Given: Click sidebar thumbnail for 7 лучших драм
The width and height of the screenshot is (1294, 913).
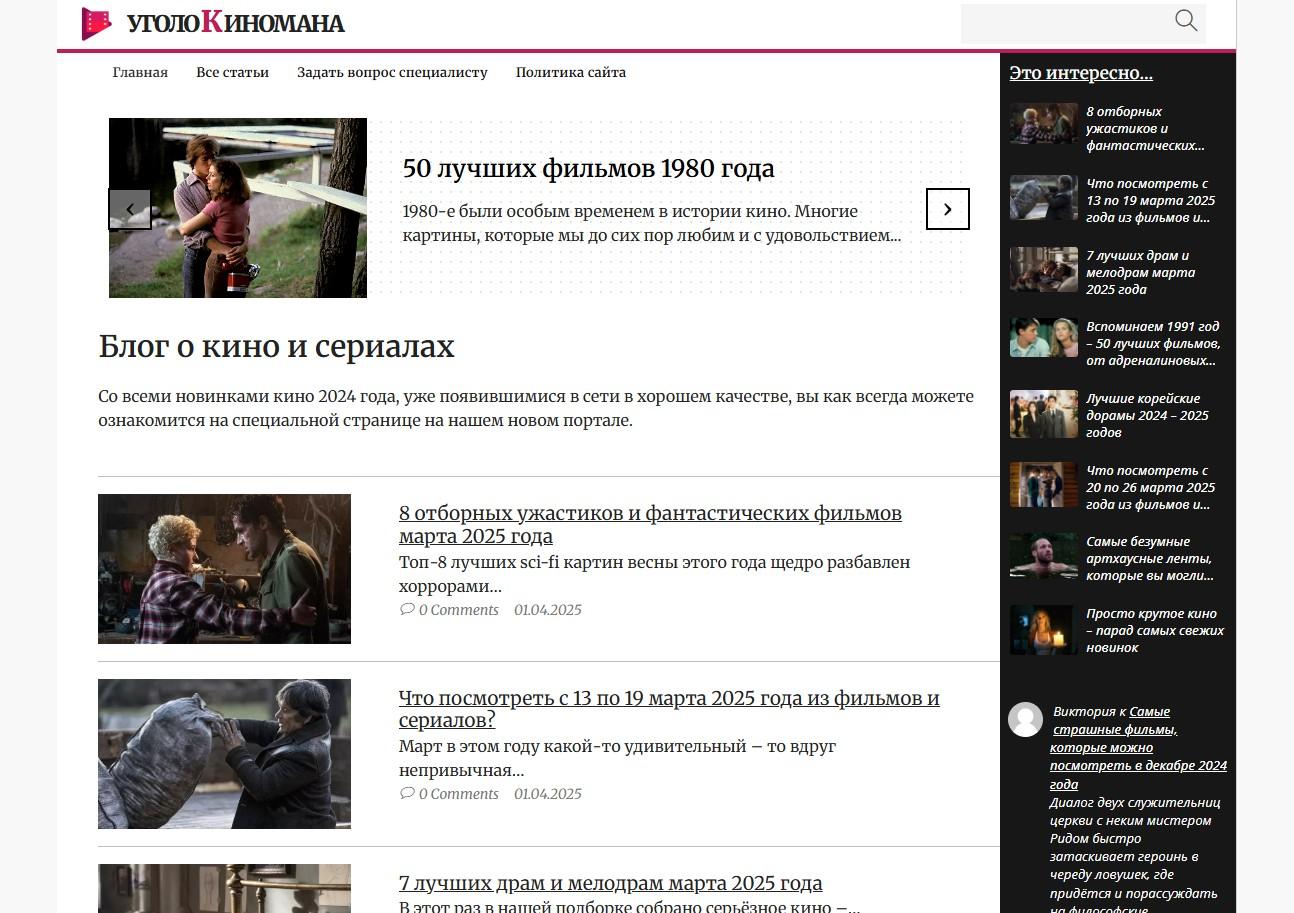Looking at the screenshot, I should point(1043,269).
